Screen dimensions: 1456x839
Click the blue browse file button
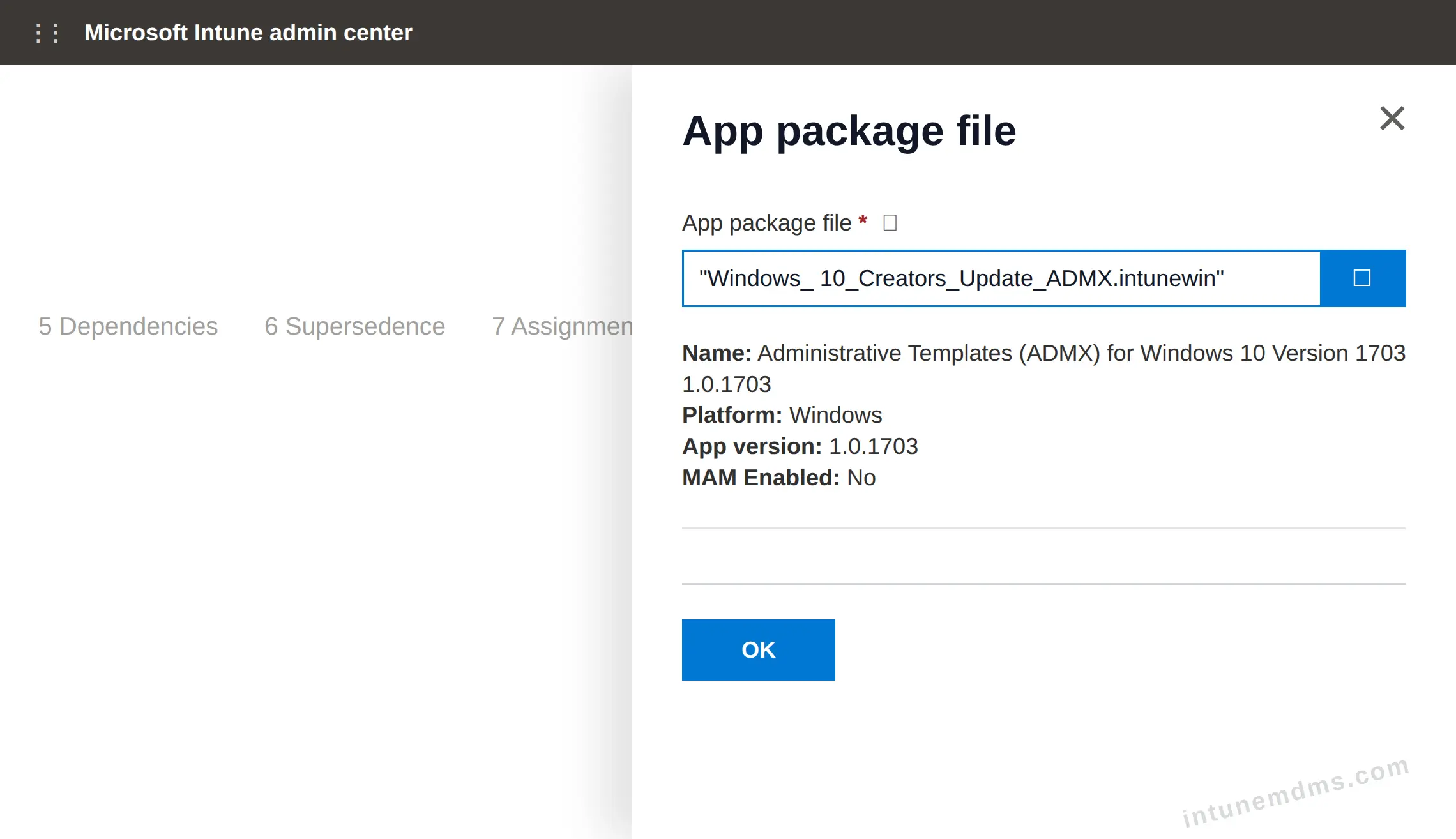pyautogui.click(x=1363, y=278)
